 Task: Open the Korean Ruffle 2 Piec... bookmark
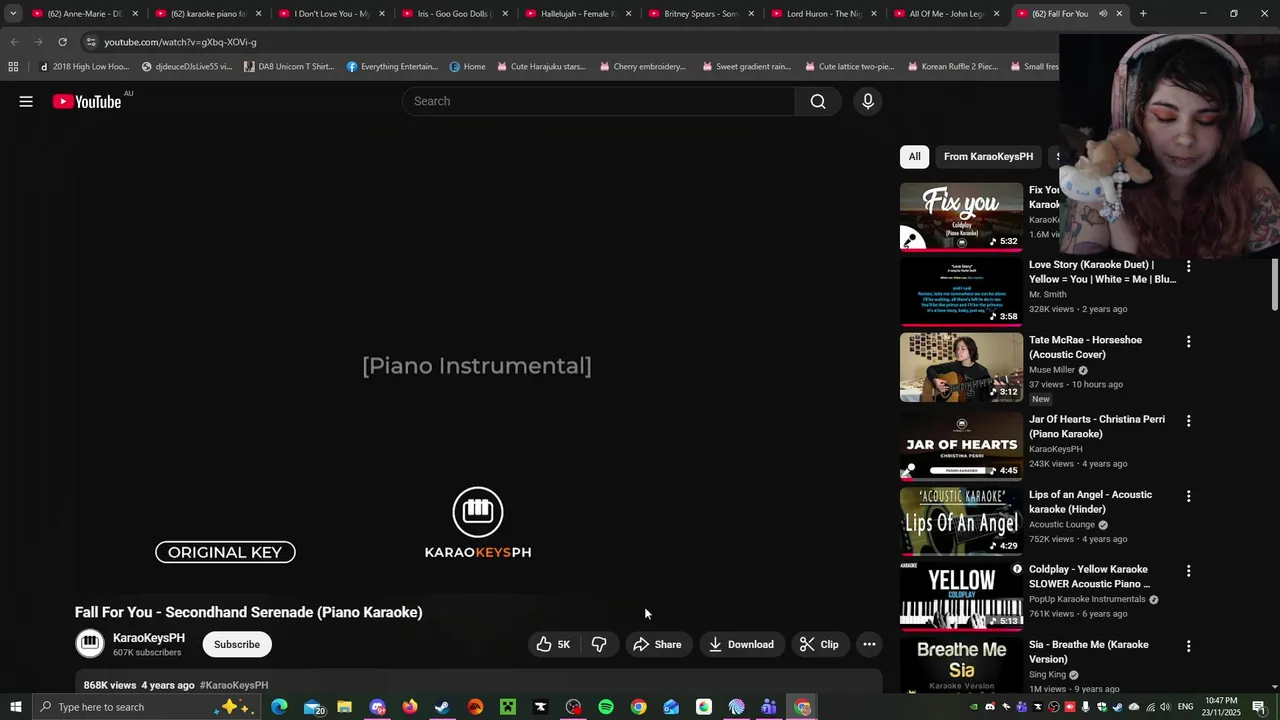pos(952,67)
